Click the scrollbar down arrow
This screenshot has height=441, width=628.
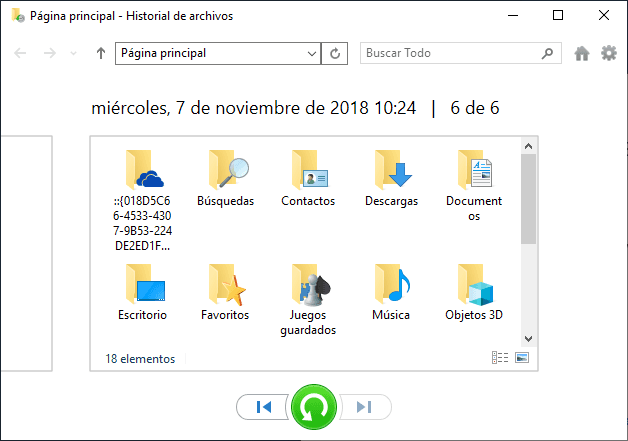point(529,339)
